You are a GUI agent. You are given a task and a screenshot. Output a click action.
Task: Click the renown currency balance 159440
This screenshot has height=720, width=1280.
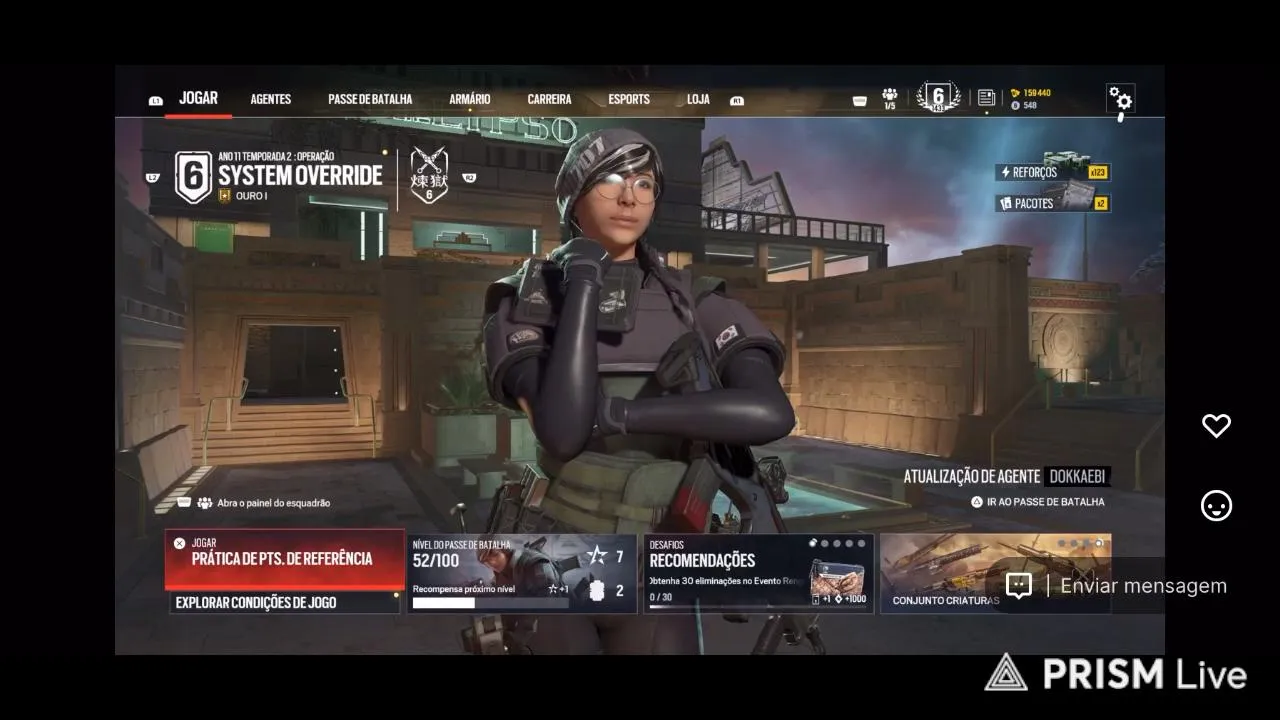(1031, 93)
